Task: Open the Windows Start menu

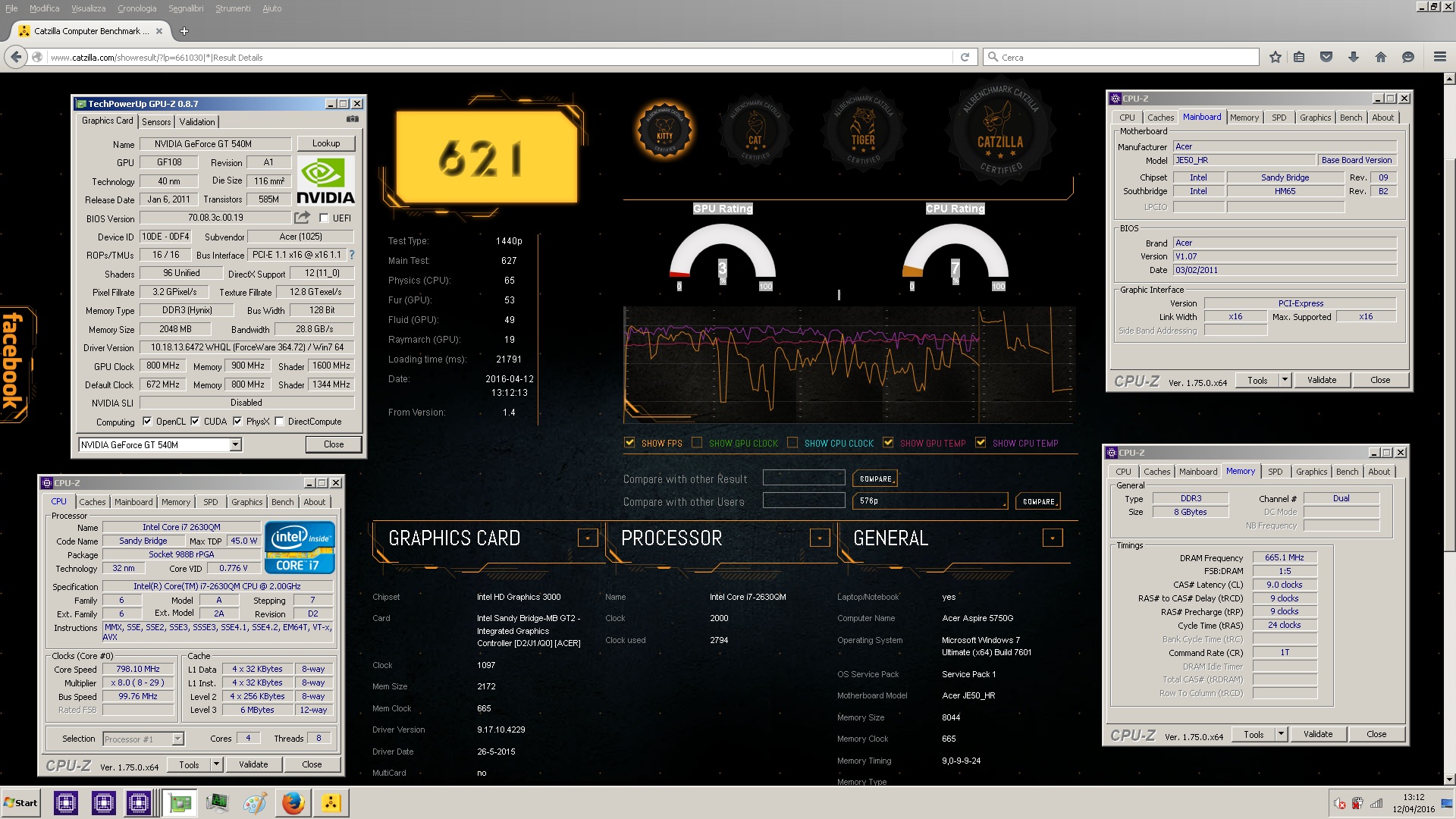Action: 20,803
